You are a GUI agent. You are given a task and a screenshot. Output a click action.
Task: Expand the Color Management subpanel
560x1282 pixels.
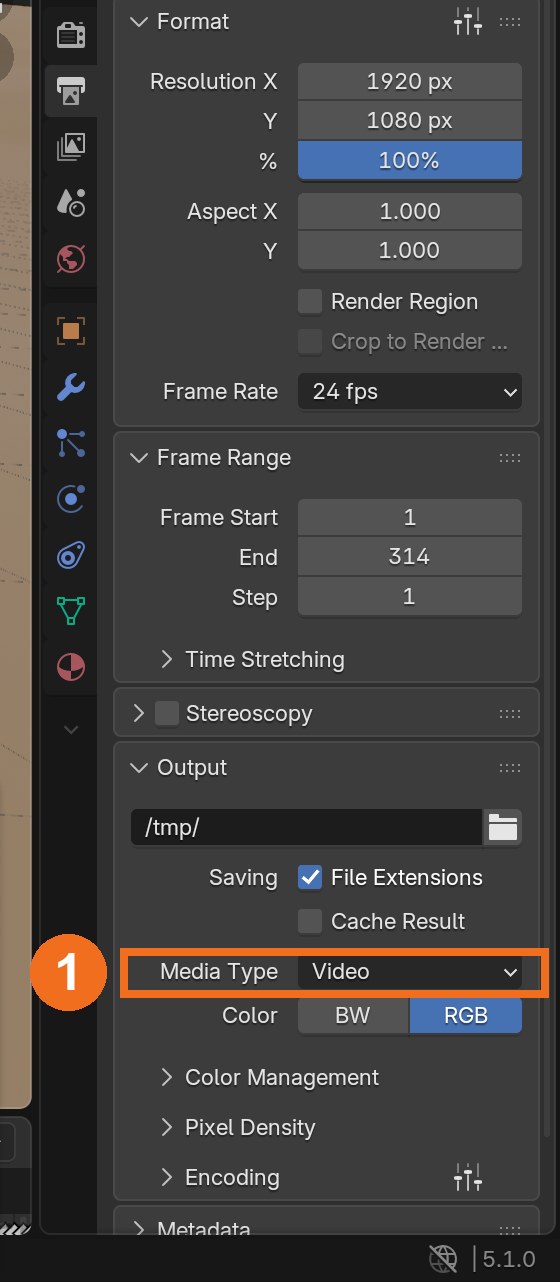[x=167, y=1077]
